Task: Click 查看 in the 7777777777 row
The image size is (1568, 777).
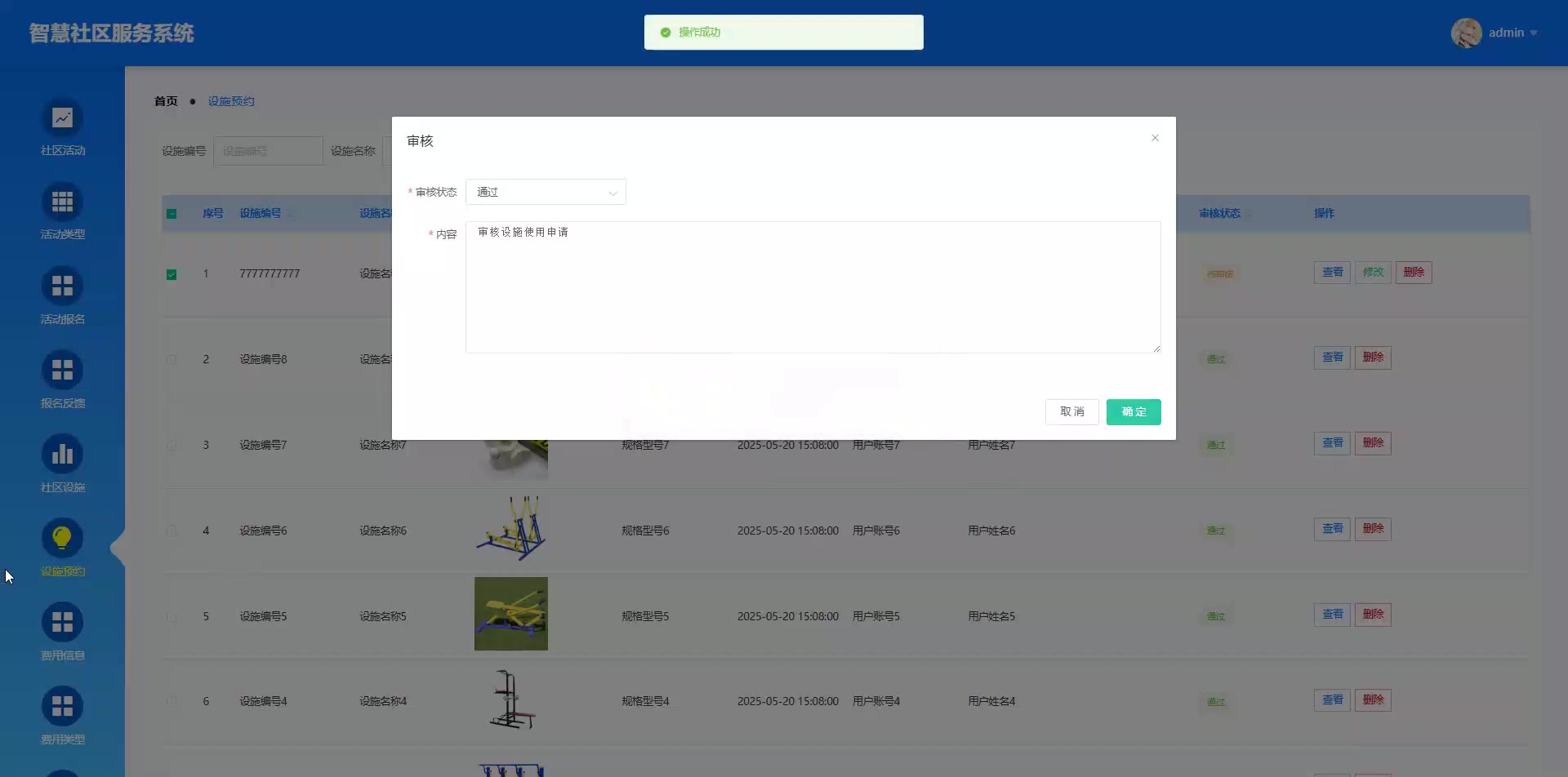Action: click(x=1332, y=273)
